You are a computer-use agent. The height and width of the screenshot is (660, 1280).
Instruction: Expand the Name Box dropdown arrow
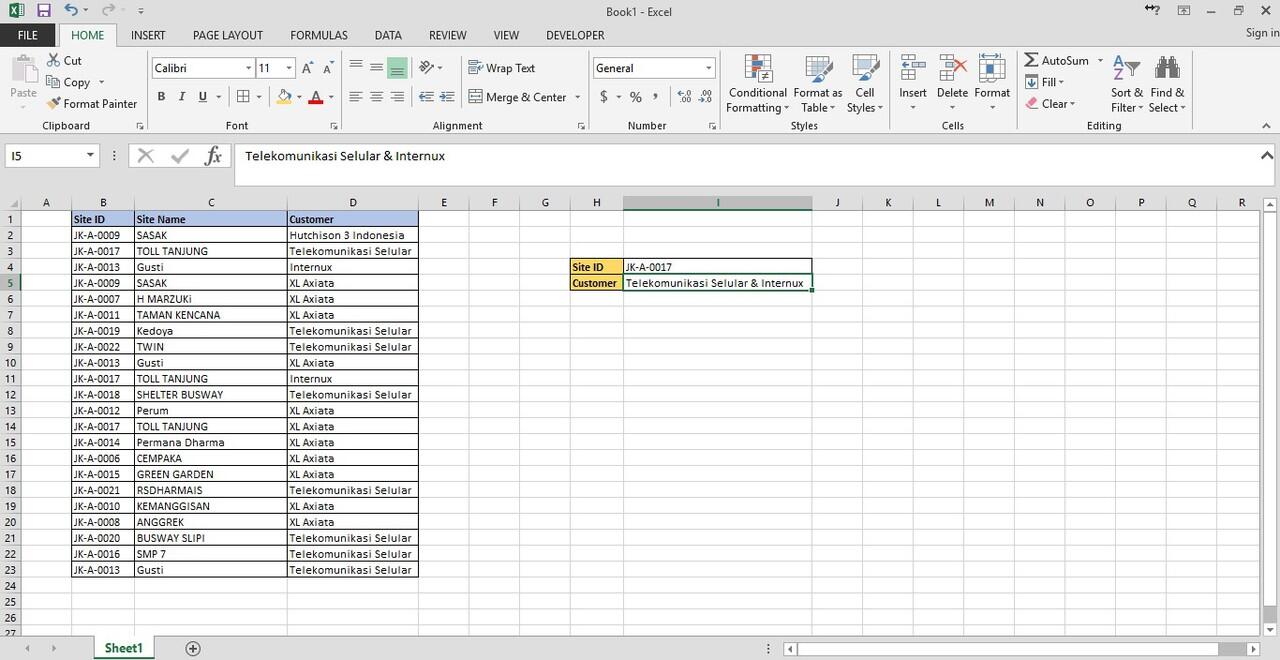pos(90,156)
